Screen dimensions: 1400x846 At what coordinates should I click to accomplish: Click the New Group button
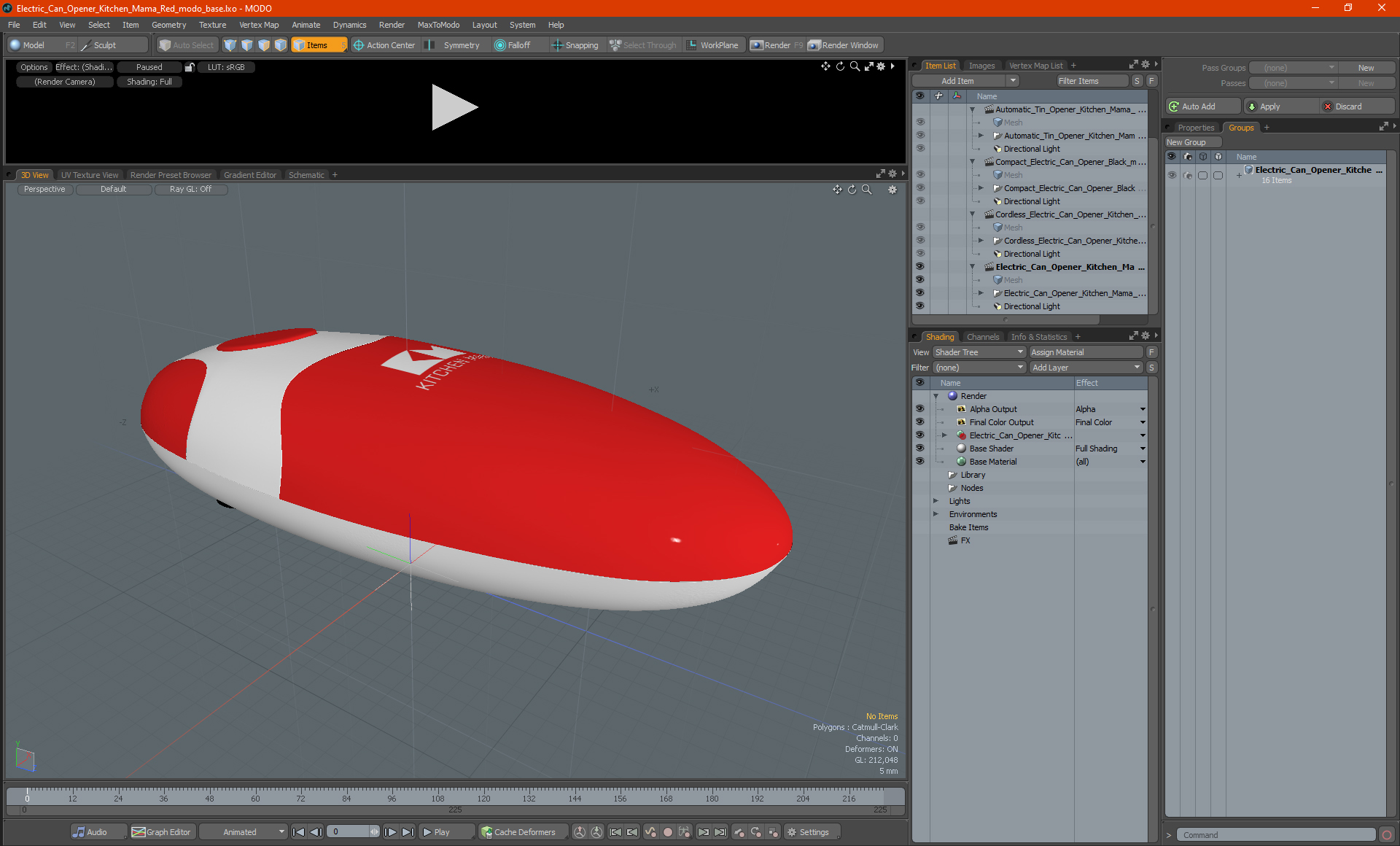(1192, 142)
